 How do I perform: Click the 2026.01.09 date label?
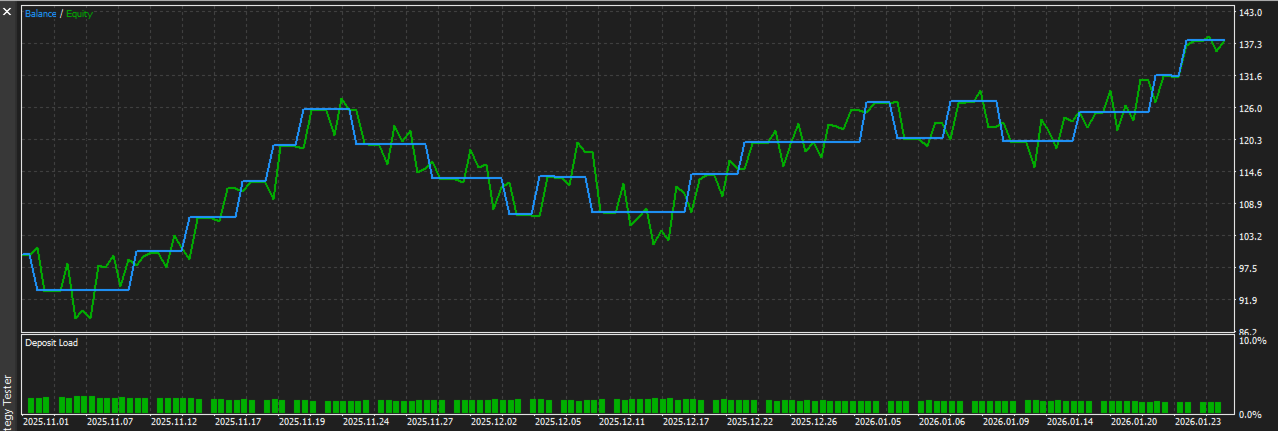1006,422
